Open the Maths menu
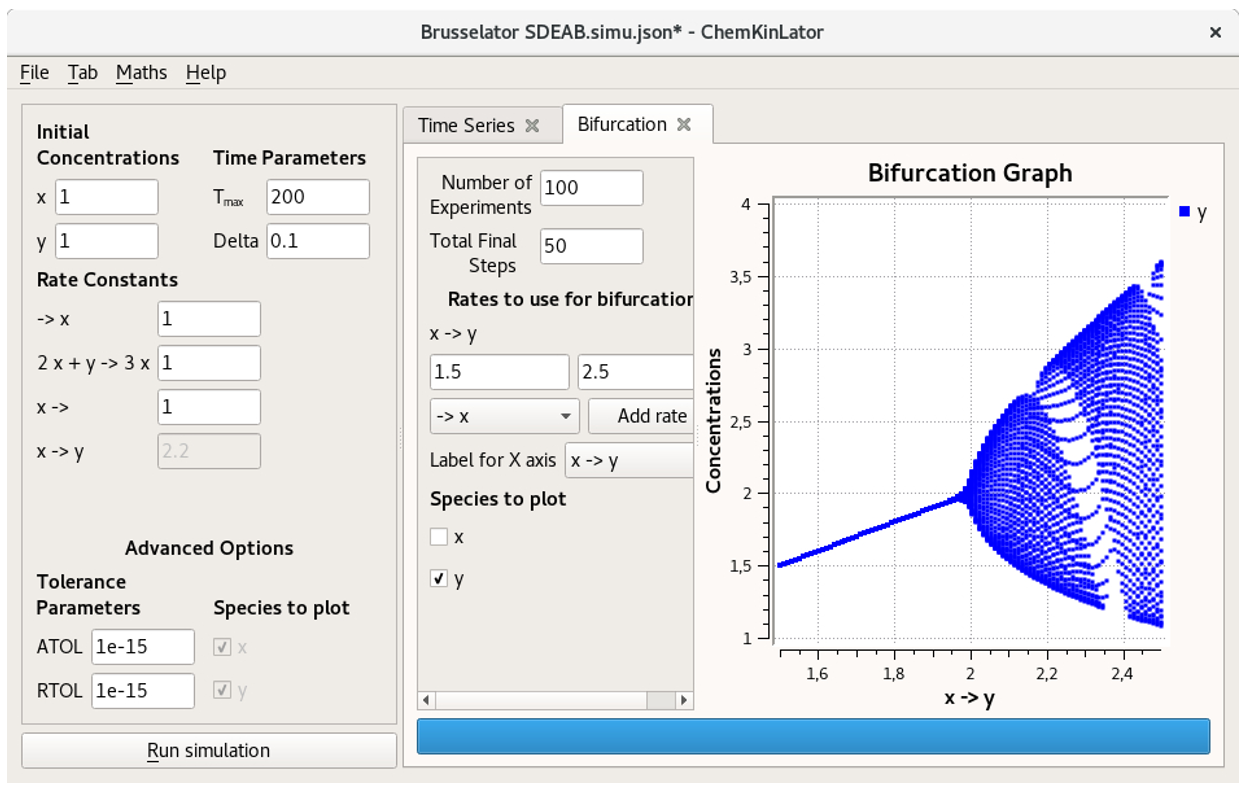 pyautogui.click(x=142, y=72)
